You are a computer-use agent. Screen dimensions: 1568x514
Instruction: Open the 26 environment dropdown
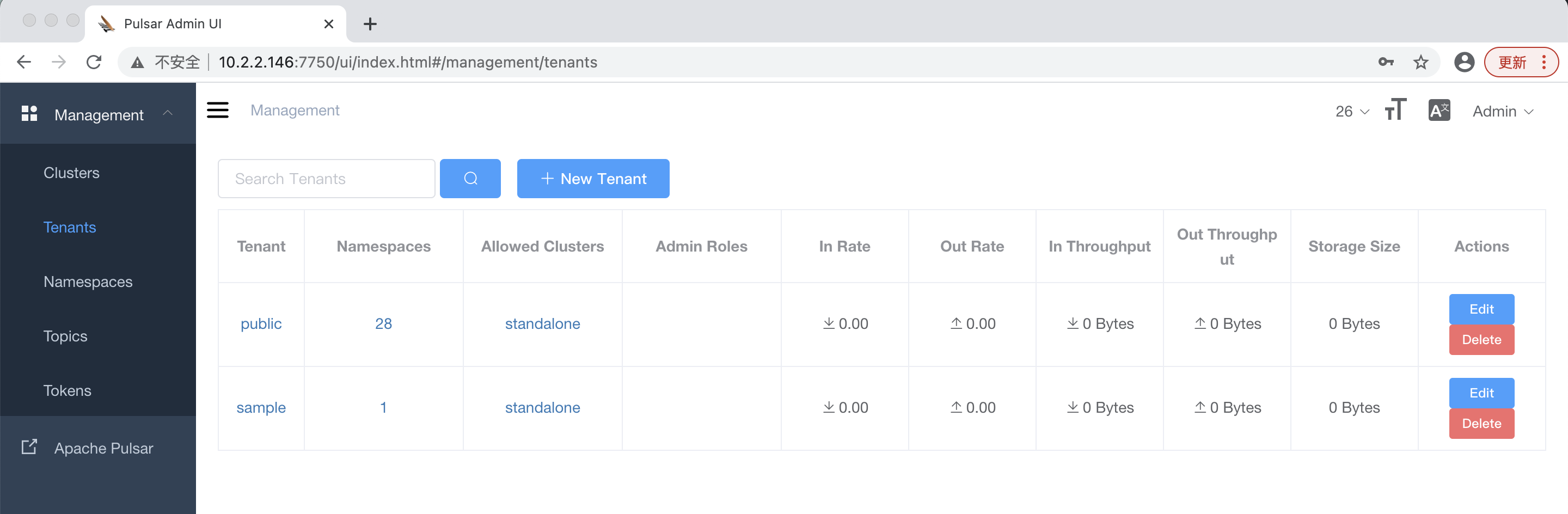coord(1351,112)
